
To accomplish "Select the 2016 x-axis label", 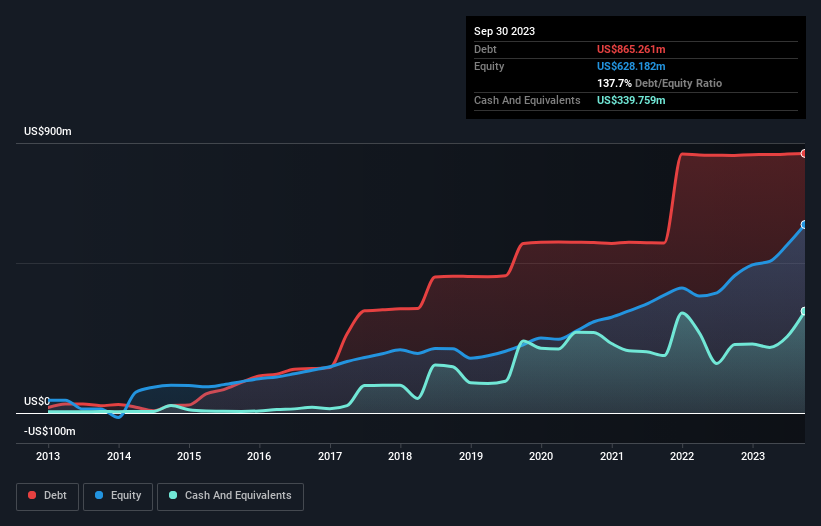I will click(x=259, y=456).
